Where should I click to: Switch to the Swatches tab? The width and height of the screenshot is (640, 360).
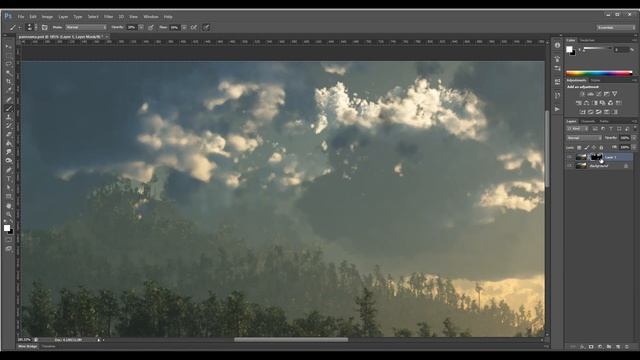click(587, 40)
